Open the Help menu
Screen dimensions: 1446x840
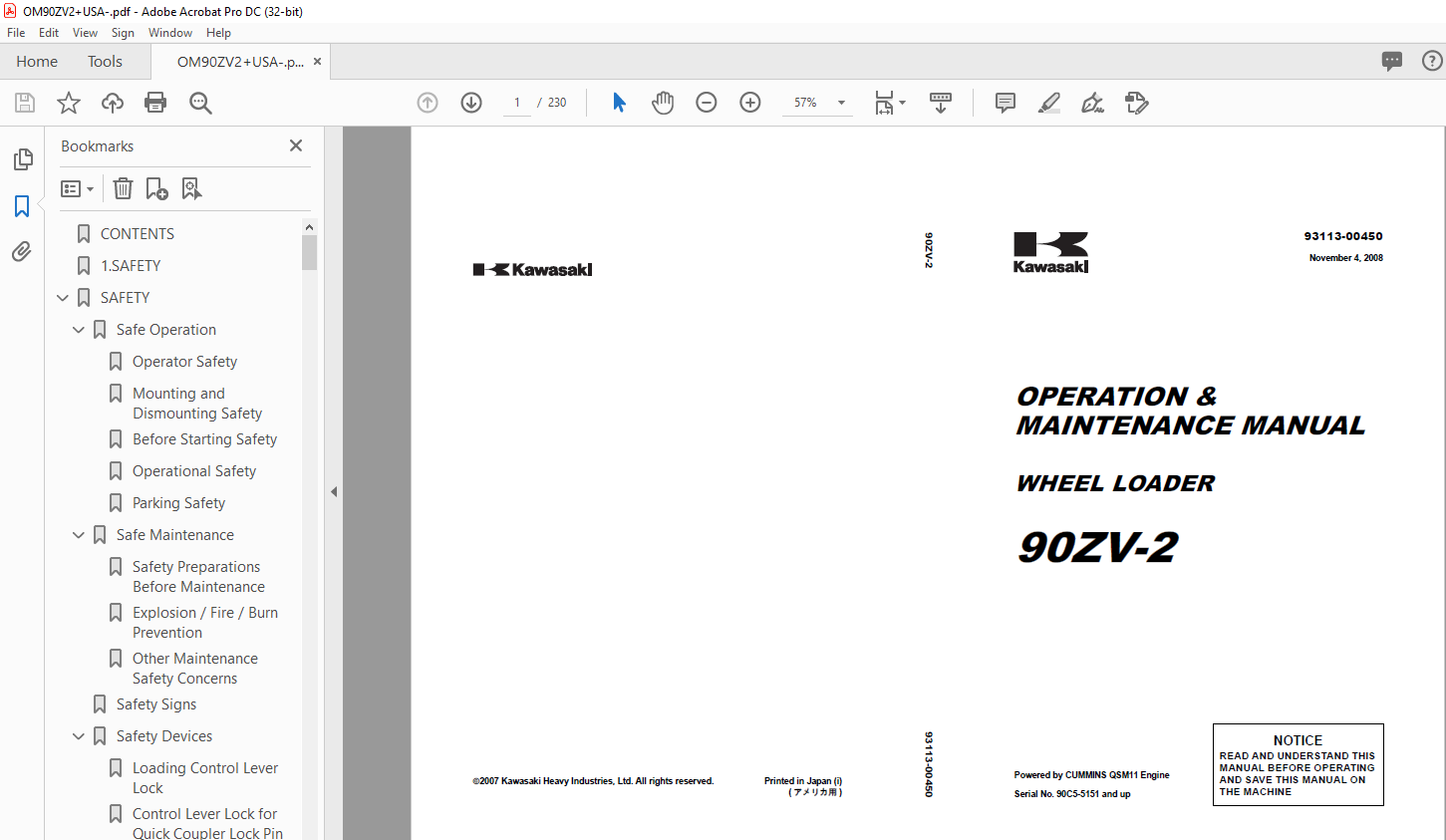(218, 33)
